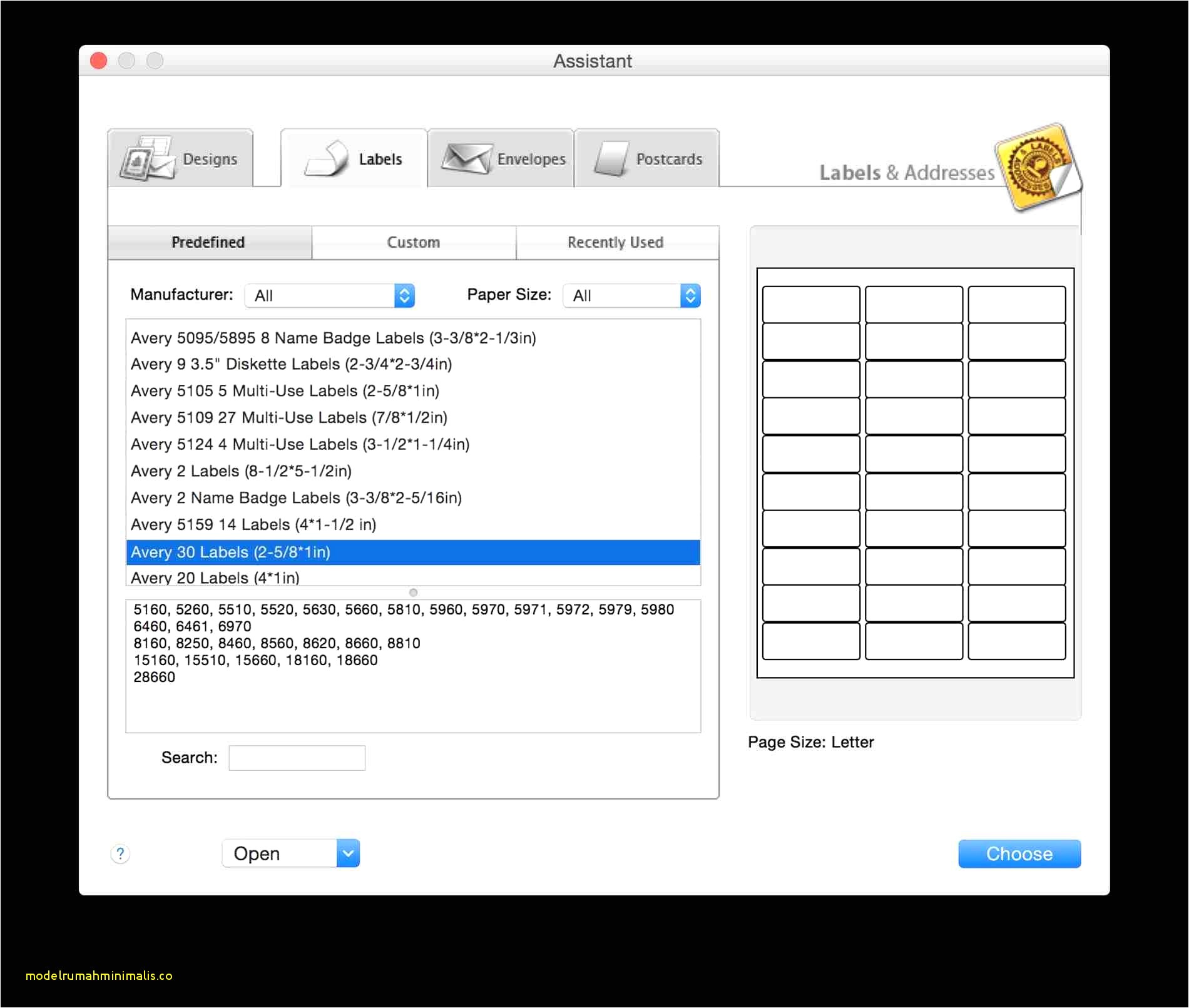Image resolution: width=1189 pixels, height=1008 pixels.
Task: Select the Predefined tab
Action: coord(210,242)
